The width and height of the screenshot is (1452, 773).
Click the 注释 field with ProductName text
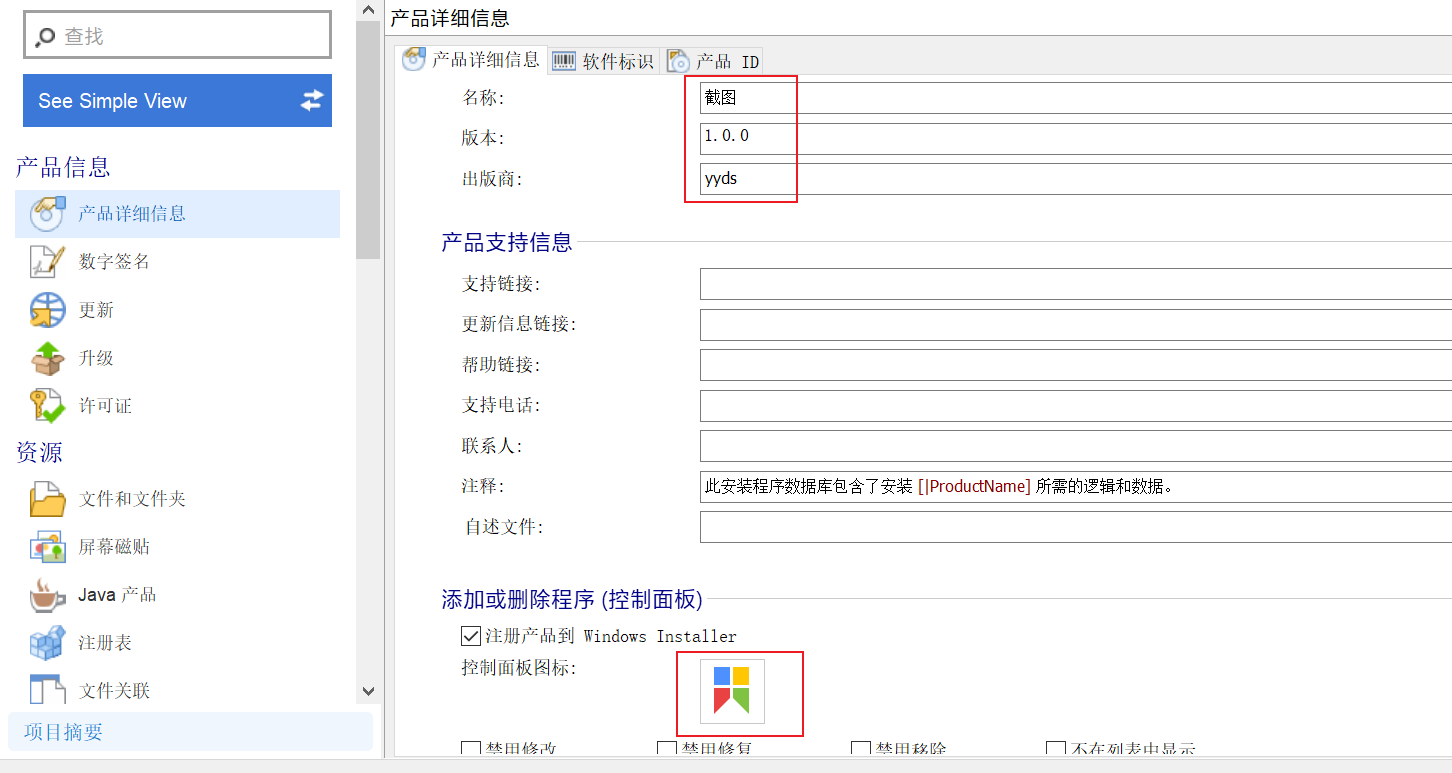tap(1076, 487)
